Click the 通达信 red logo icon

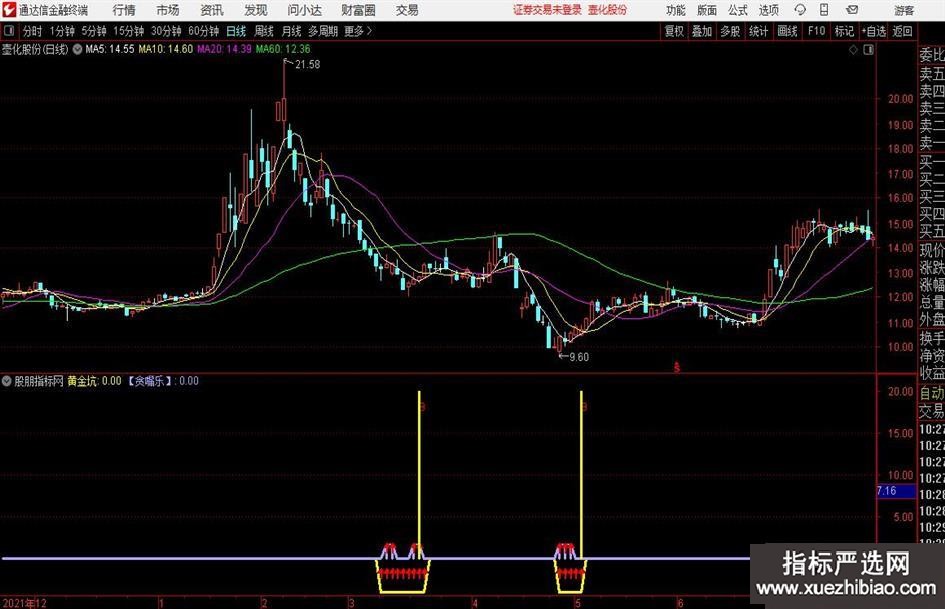[9, 10]
